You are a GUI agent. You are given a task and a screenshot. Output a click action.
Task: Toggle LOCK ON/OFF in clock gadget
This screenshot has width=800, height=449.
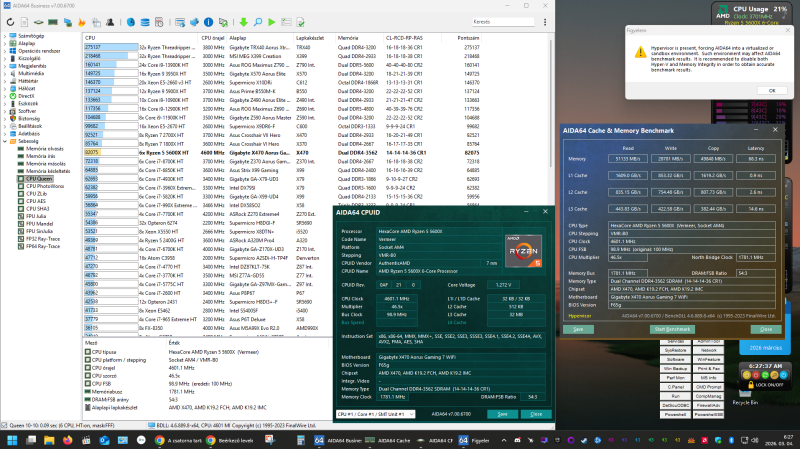[x=765, y=385]
